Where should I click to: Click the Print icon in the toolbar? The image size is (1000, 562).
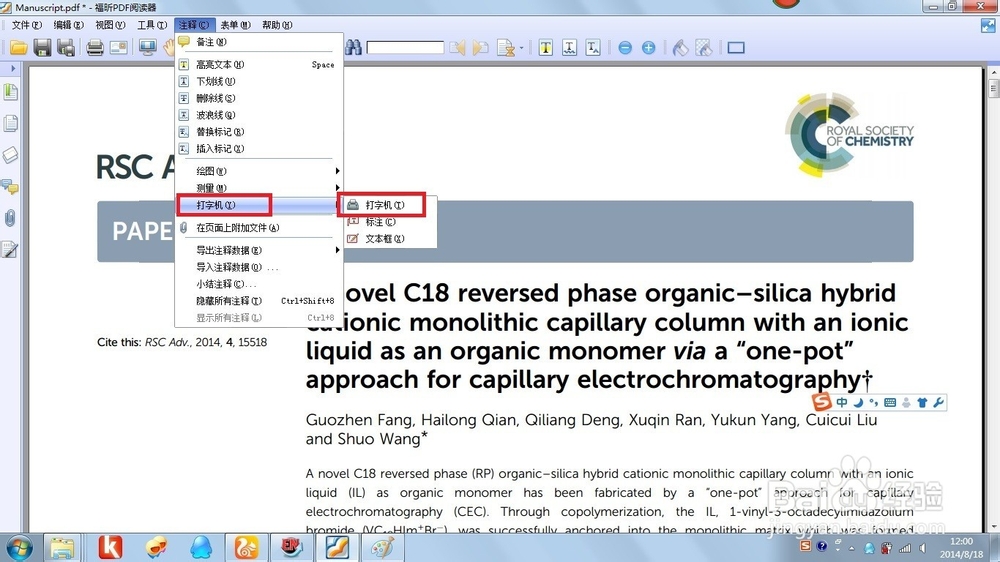95,48
